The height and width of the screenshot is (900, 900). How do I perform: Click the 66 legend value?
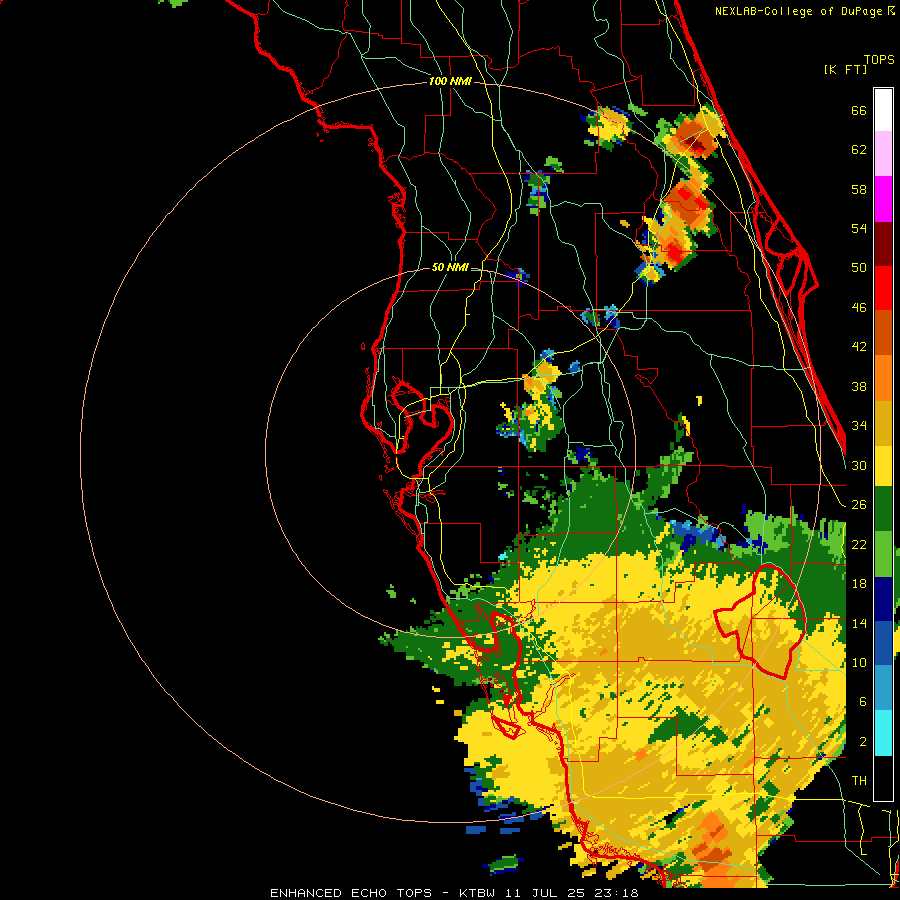(859, 111)
